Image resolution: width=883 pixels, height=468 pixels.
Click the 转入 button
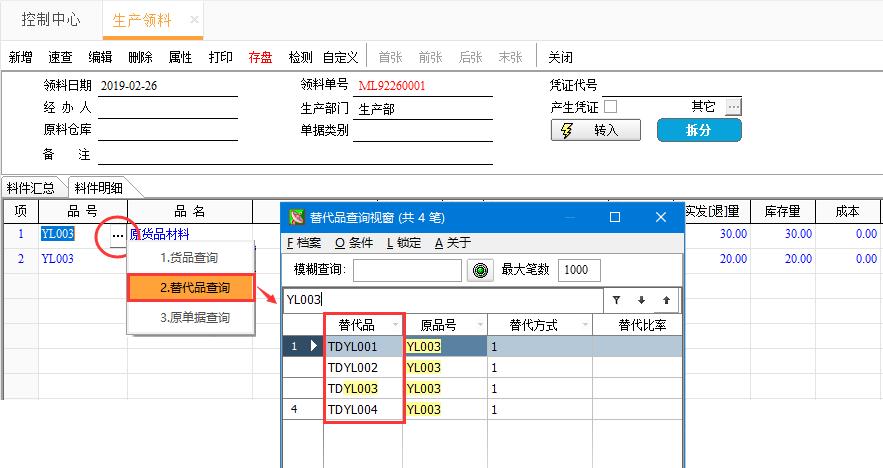click(597, 131)
